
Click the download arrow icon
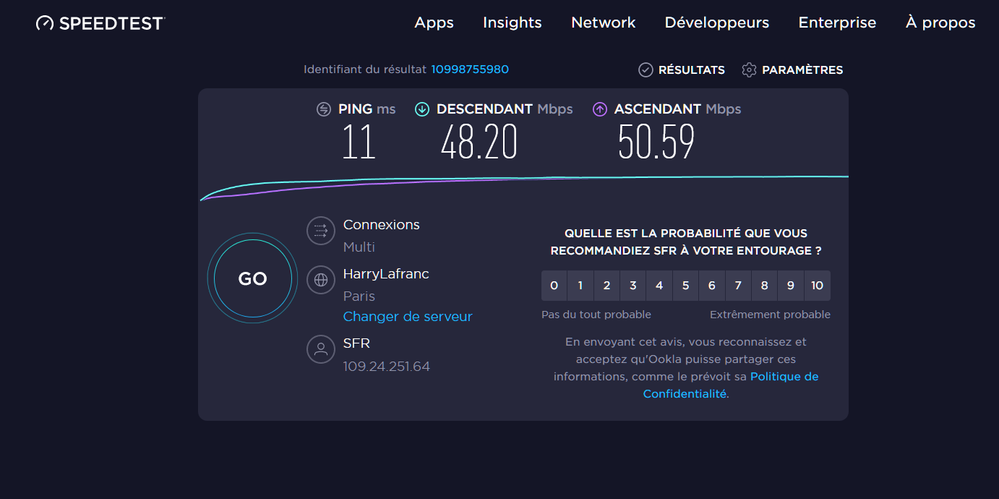422,109
